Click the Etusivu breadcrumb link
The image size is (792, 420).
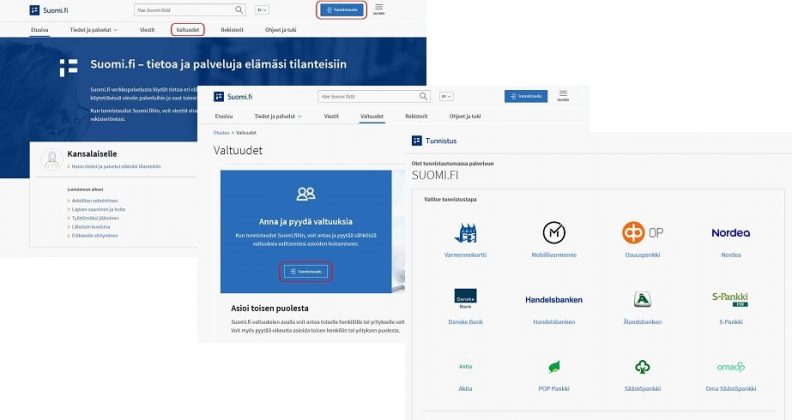221,133
